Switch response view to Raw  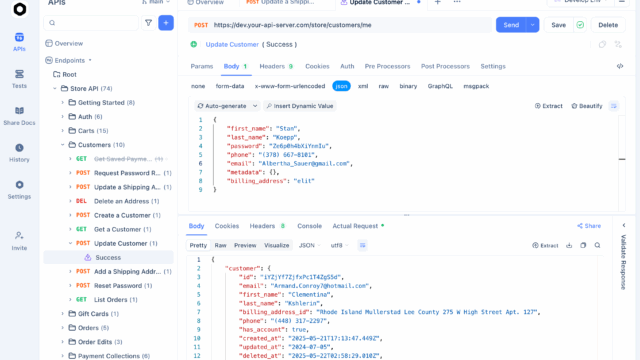[x=220, y=245]
